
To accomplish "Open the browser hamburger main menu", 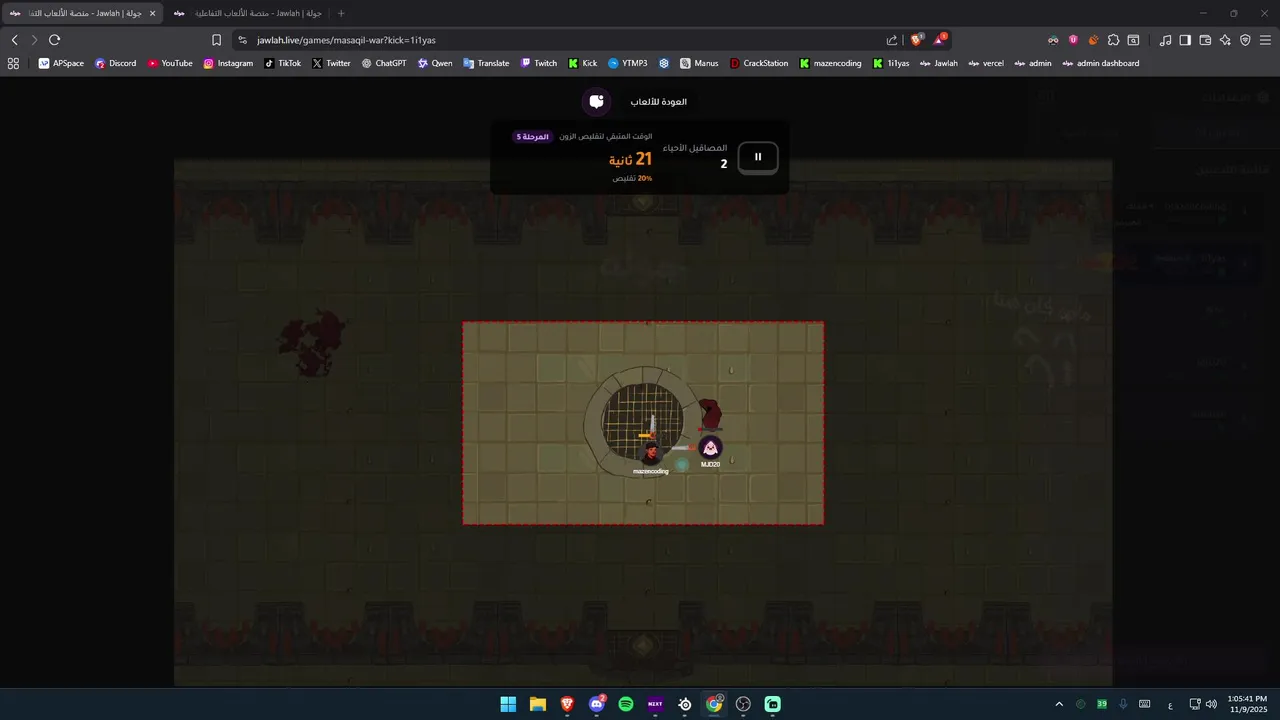I will click(1265, 40).
